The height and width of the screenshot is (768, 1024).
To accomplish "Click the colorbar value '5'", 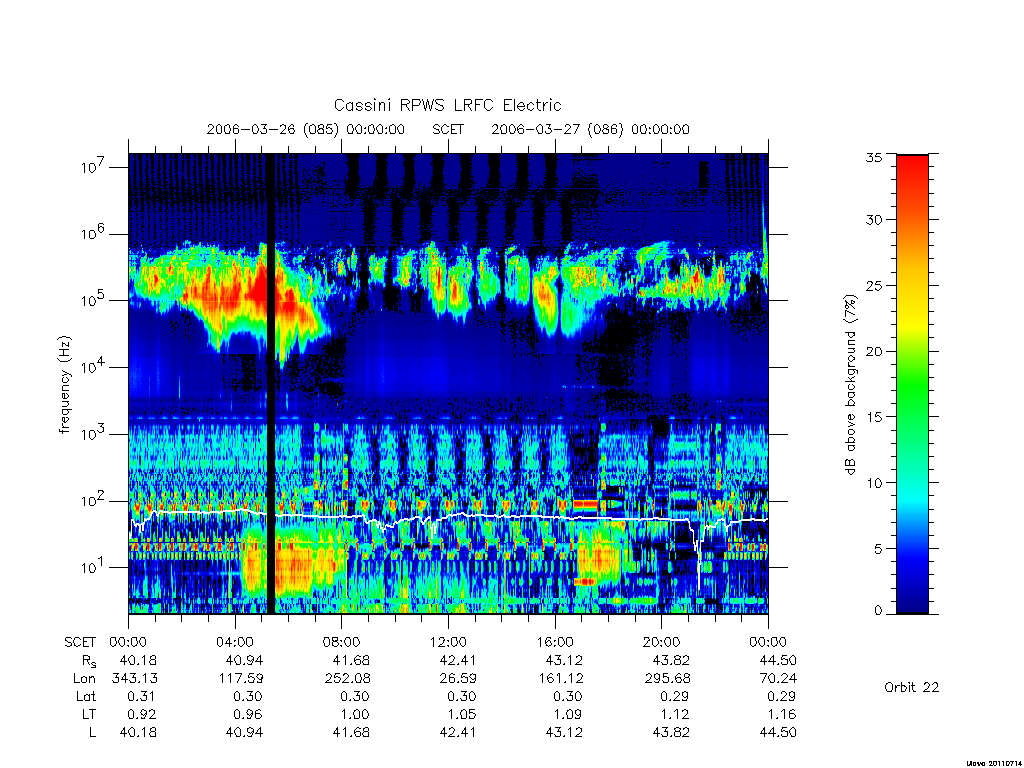I will coord(878,549).
